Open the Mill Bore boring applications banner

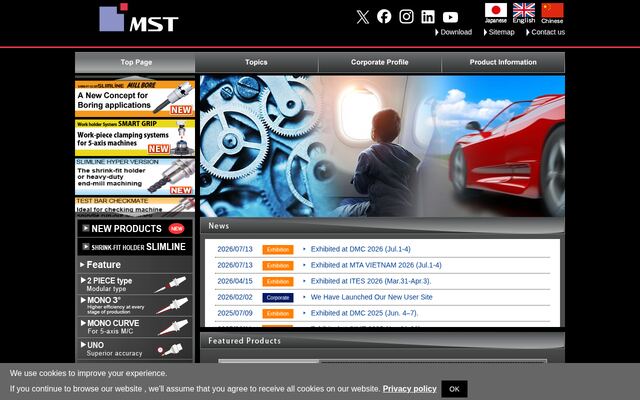point(135,99)
